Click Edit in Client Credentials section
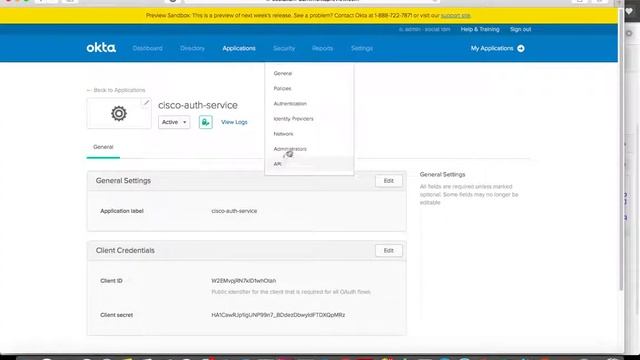The height and width of the screenshot is (360, 640). 389,251
